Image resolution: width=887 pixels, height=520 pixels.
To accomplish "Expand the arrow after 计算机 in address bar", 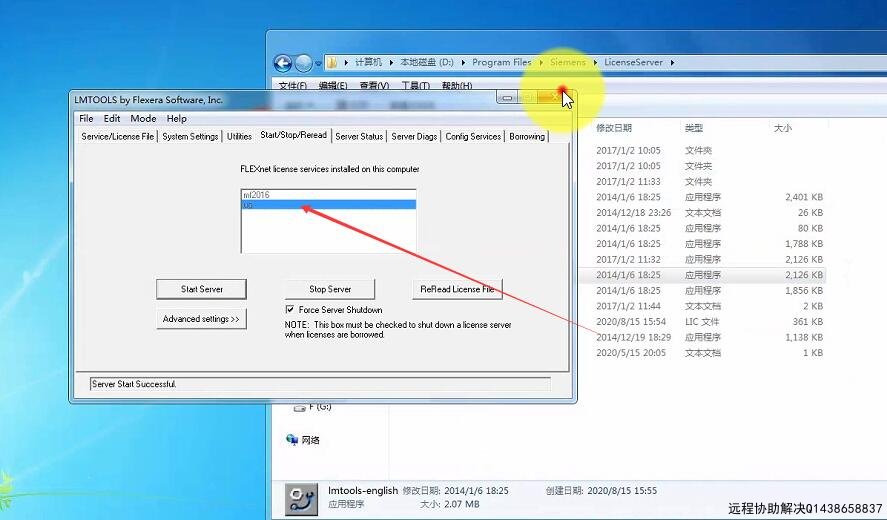I will pos(391,62).
